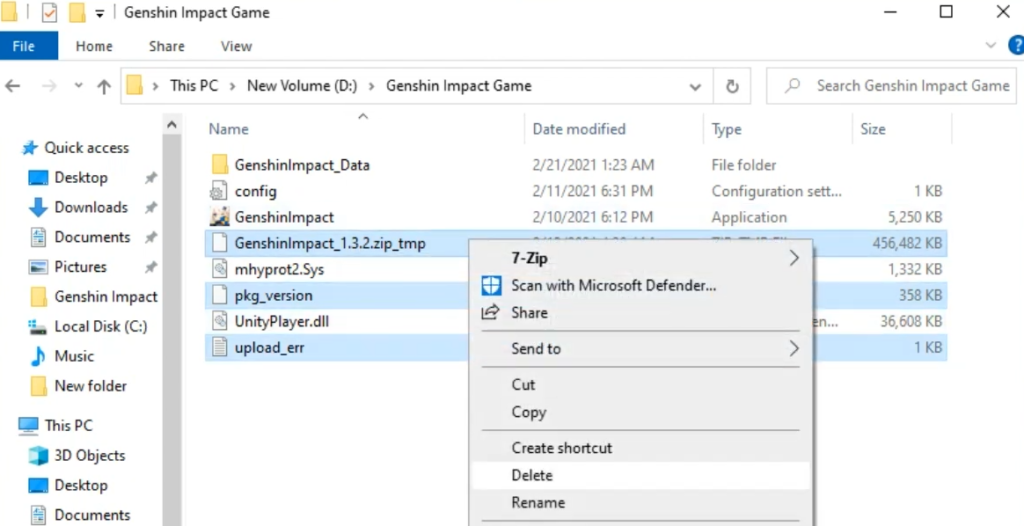Open pinned Documents under Quick access

pos(92,237)
